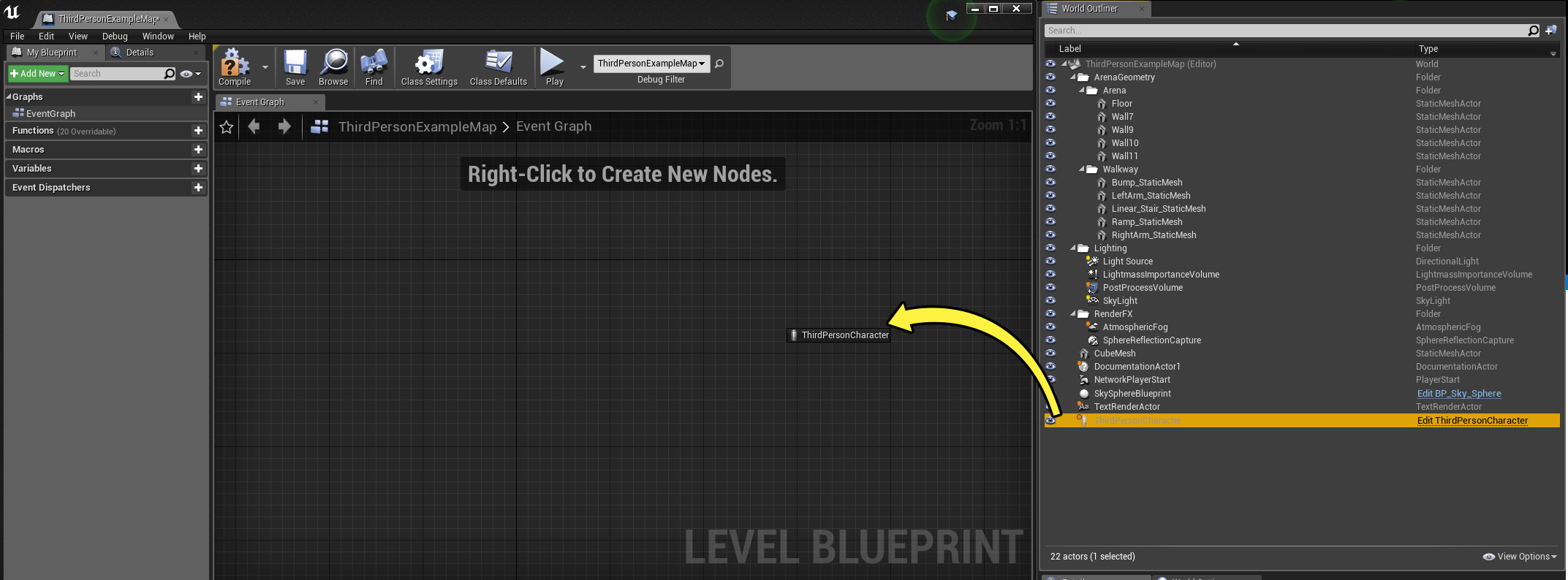This screenshot has width=1568, height=580.
Task: Hide the Light Source actor
Action: coord(1050,262)
